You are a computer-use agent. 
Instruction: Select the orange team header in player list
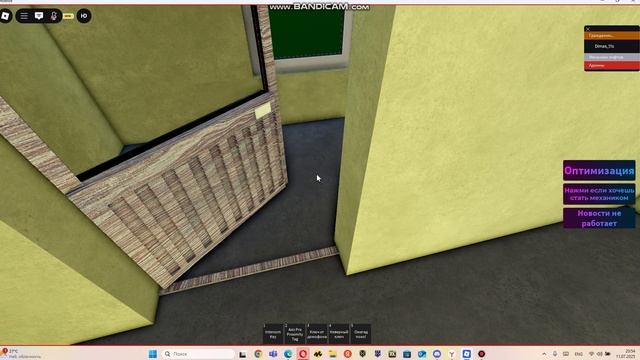(611, 36)
